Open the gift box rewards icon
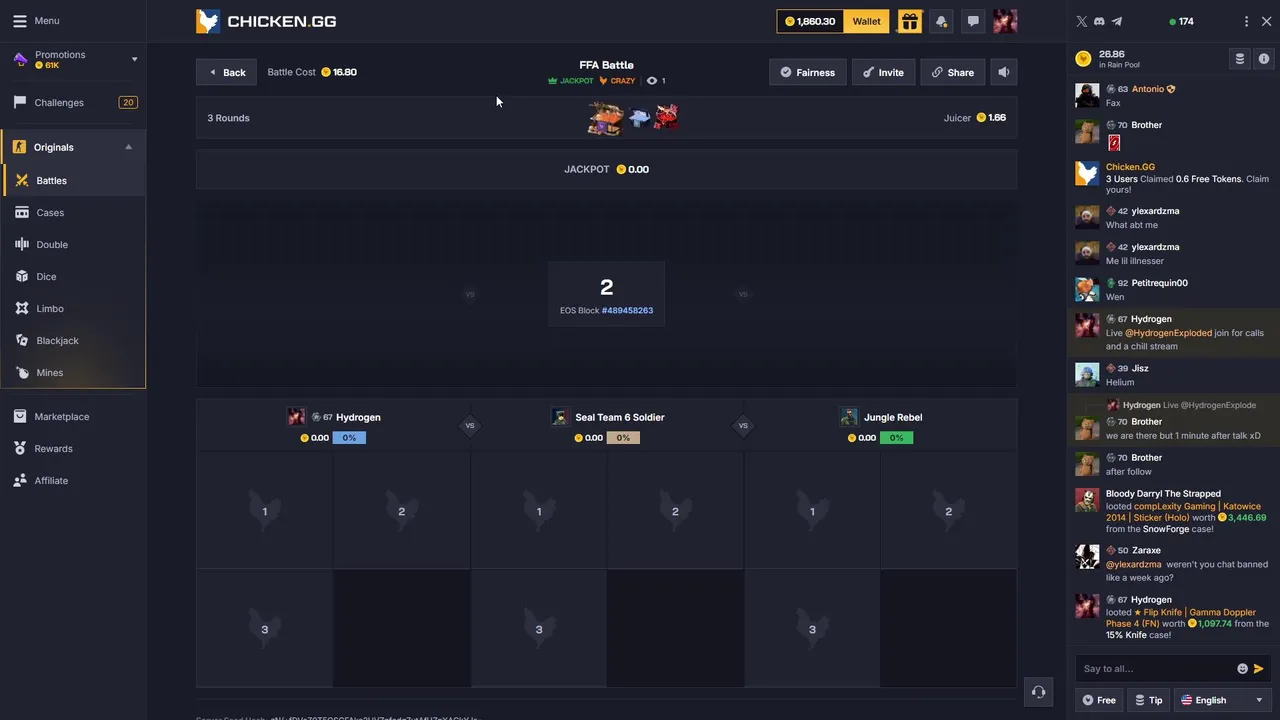1280x720 pixels. click(909, 21)
